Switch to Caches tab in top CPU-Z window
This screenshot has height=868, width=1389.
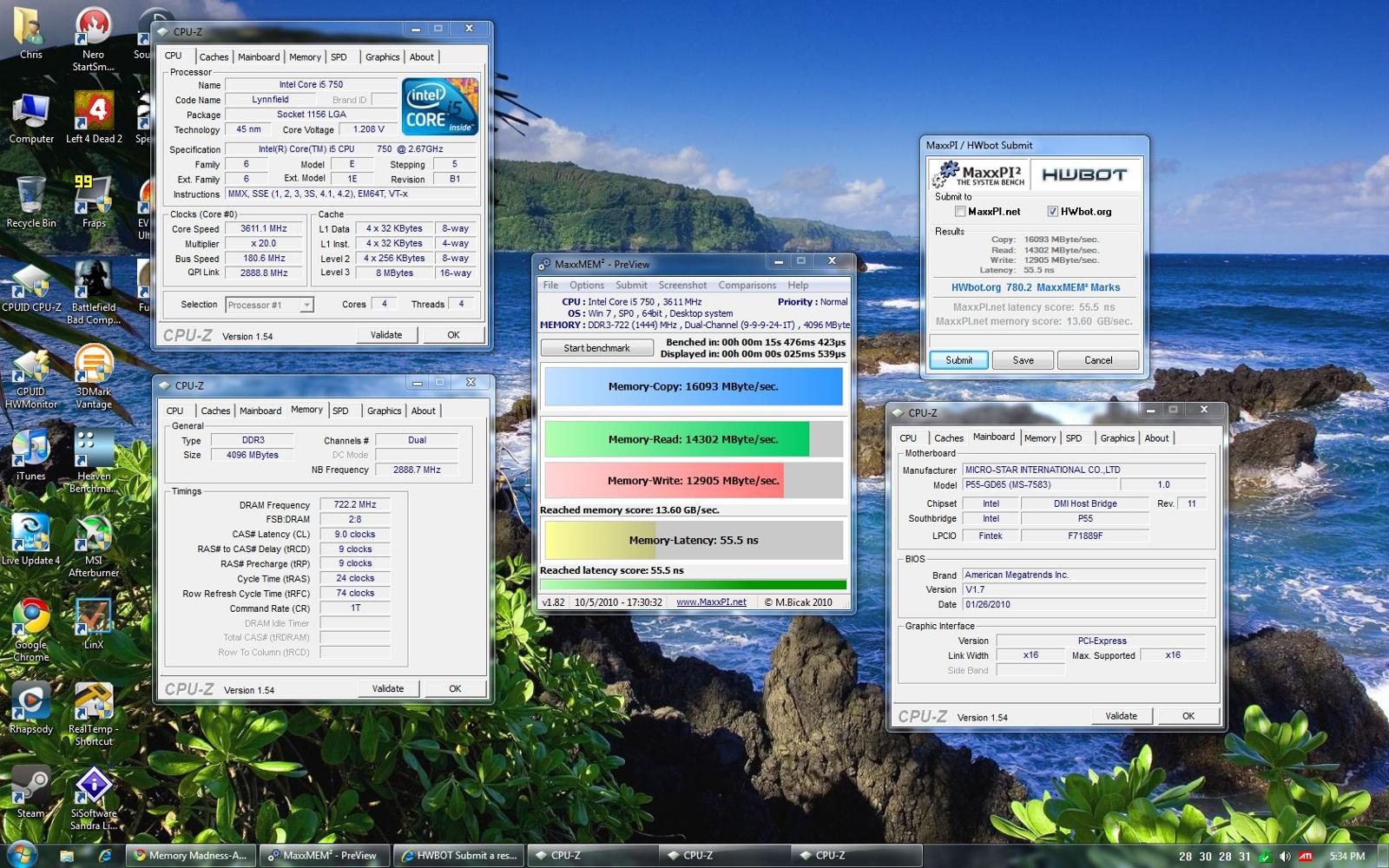214,57
